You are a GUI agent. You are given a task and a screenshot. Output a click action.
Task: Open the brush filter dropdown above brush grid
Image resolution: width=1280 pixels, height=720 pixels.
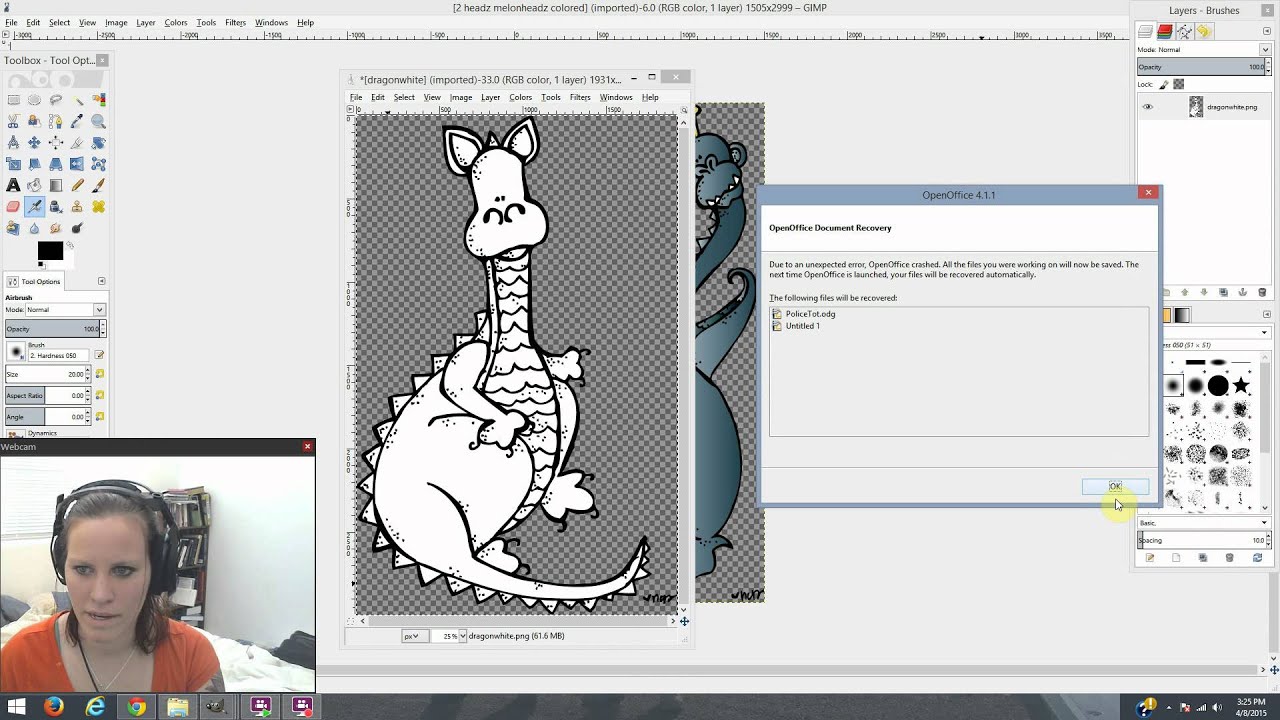click(1217, 332)
